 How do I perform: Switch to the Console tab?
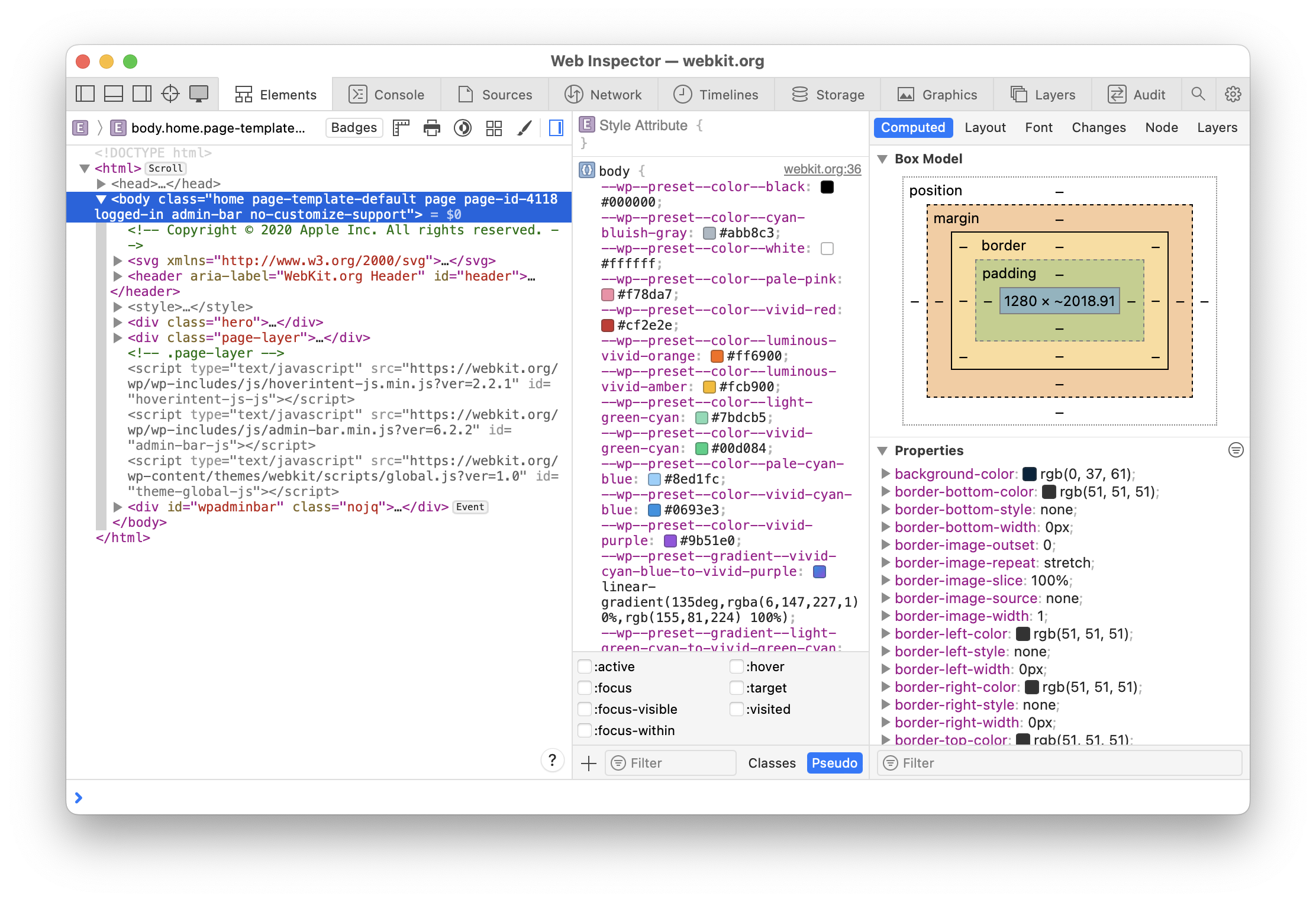[x=387, y=95]
